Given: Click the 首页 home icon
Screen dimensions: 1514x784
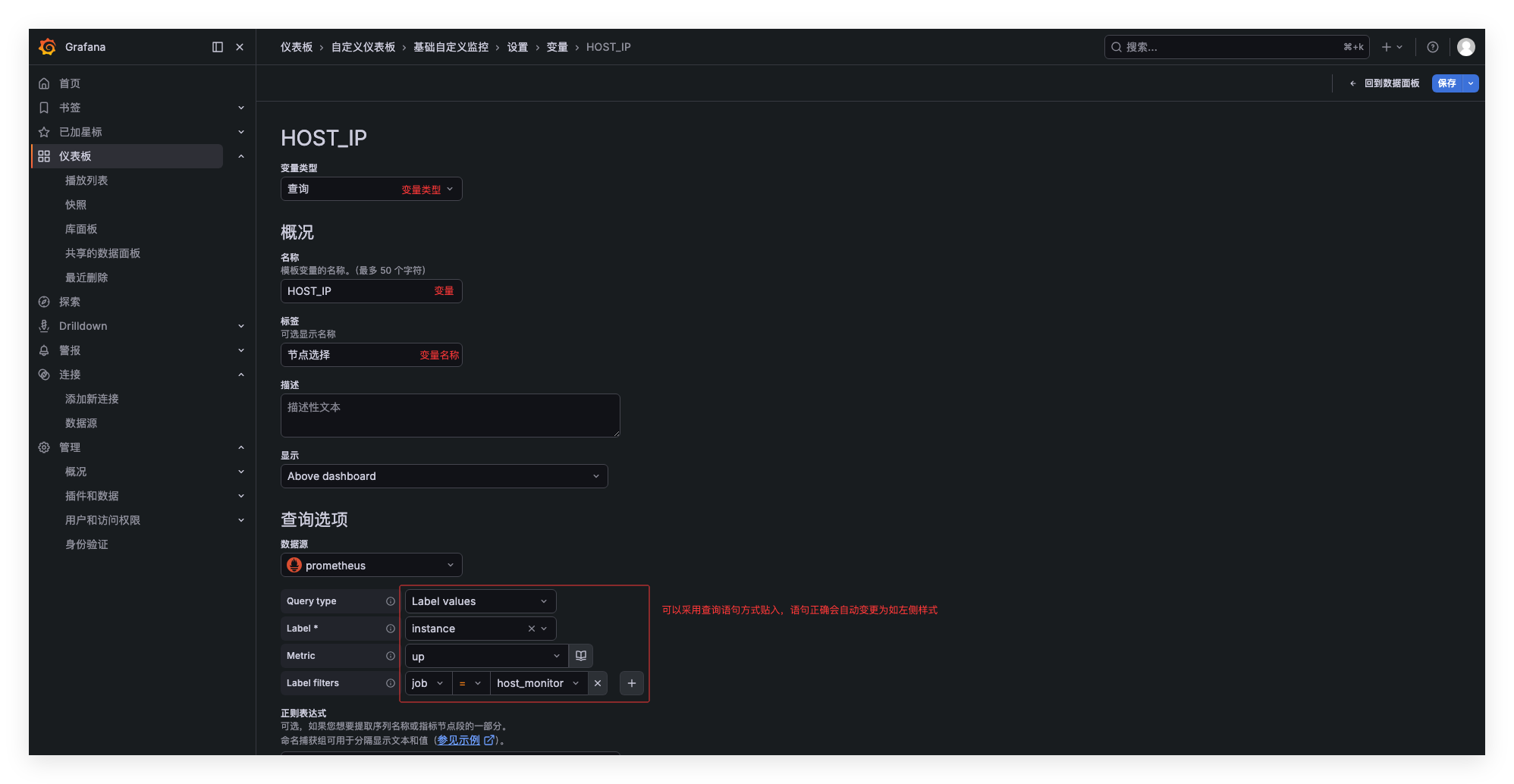Looking at the screenshot, I should point(44,83).
